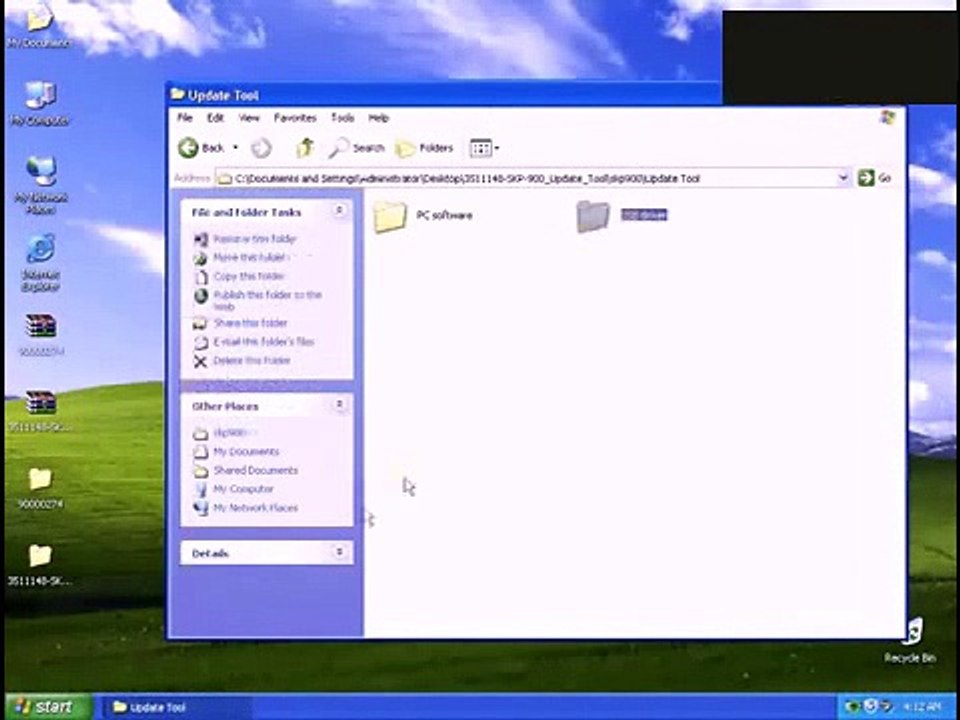Click Delete this folder

(242, 361)
